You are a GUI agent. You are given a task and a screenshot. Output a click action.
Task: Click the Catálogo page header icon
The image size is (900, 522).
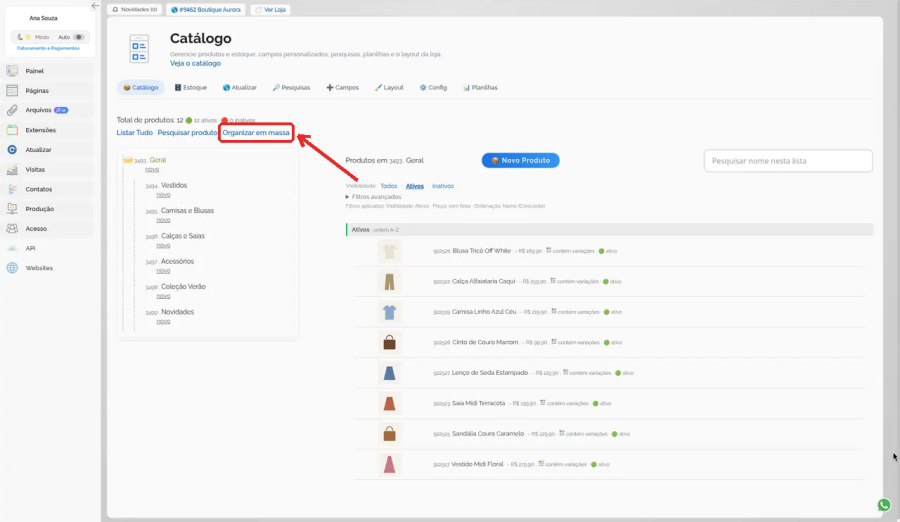pos(139,49)
